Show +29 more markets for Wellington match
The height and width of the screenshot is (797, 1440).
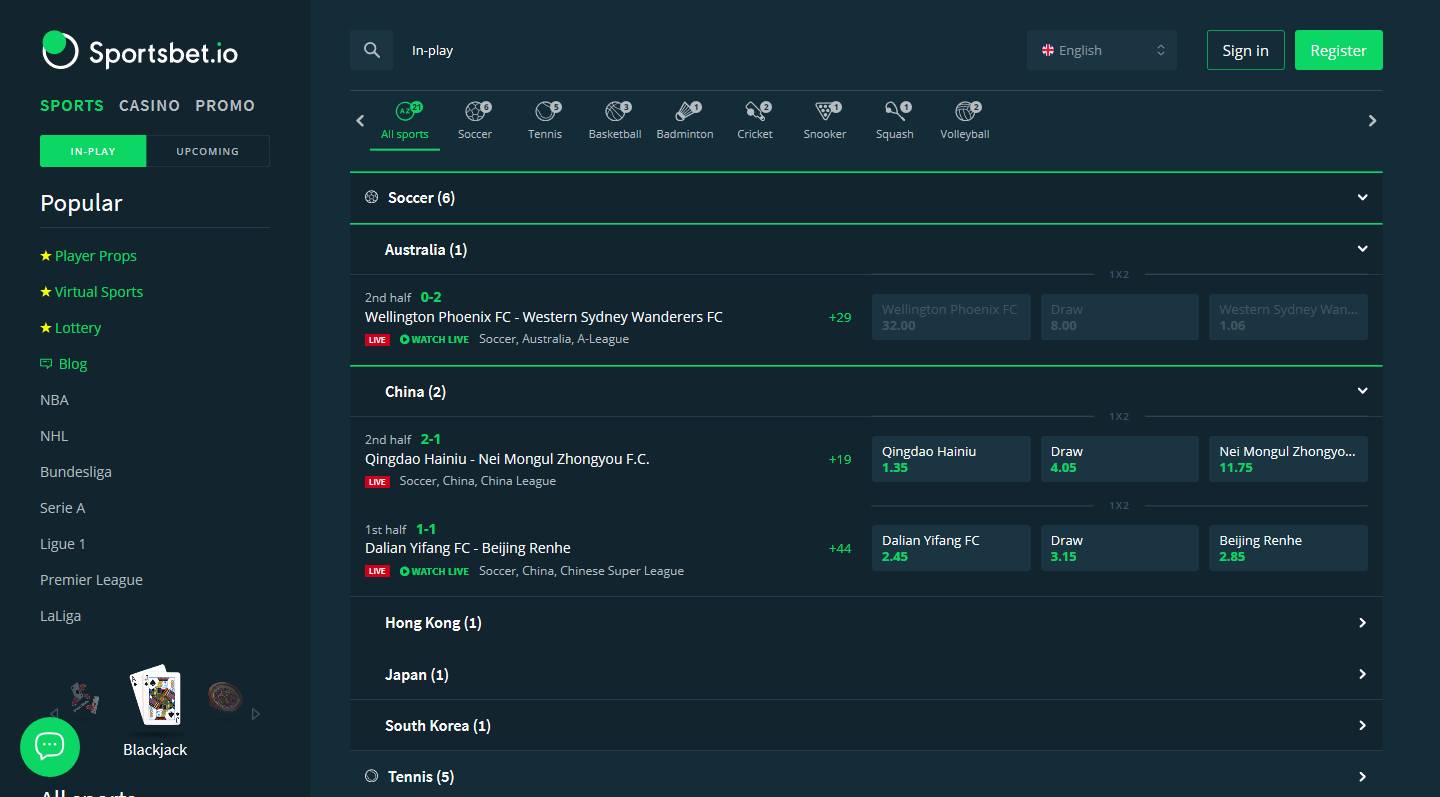[840, 317]
